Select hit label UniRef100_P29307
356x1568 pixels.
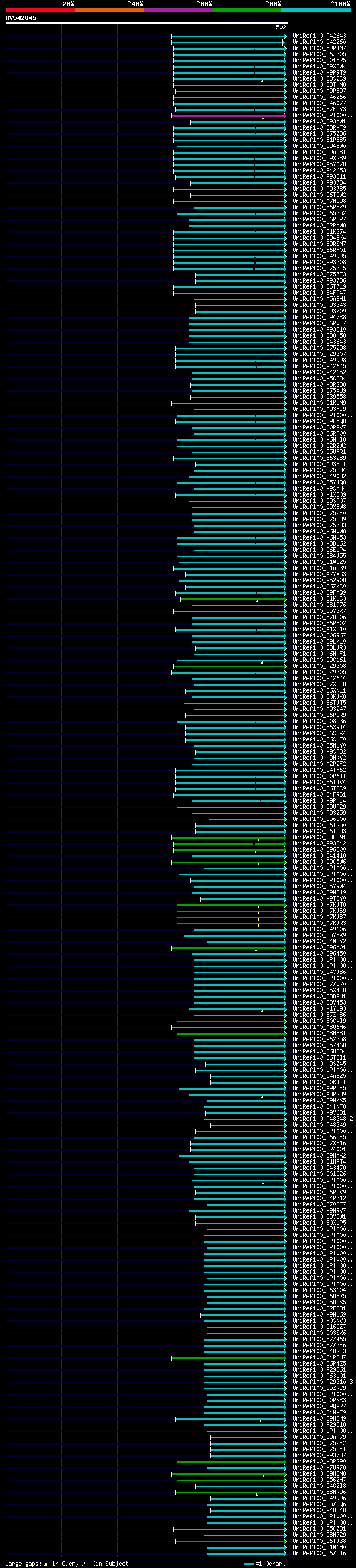[319, 354]
